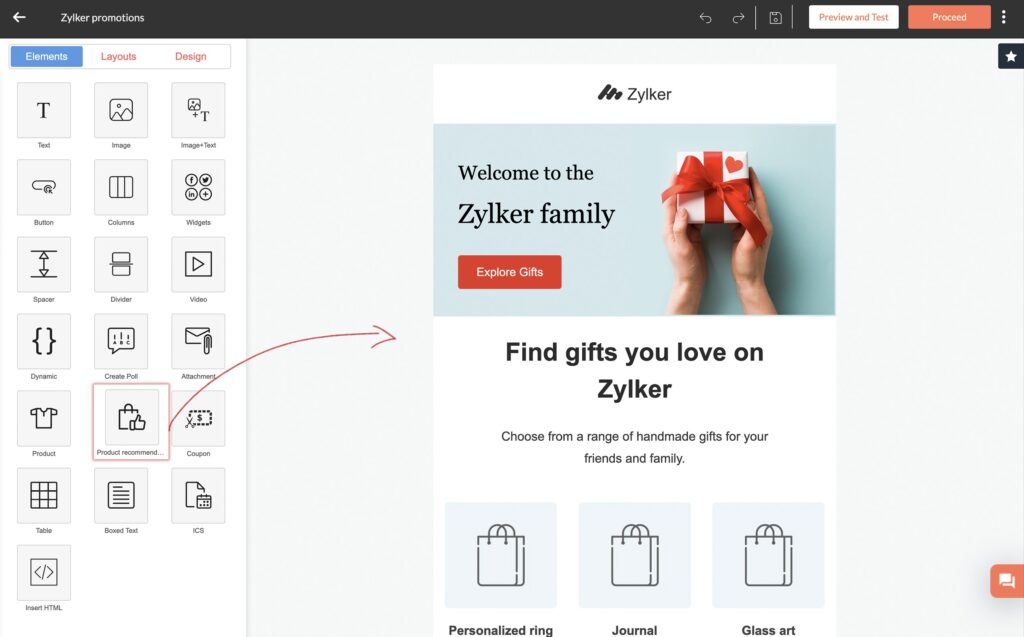The height and width of the screenshot is (637, 1024).
Task: Insert a Spacer element
Action: tap(44, 264)
